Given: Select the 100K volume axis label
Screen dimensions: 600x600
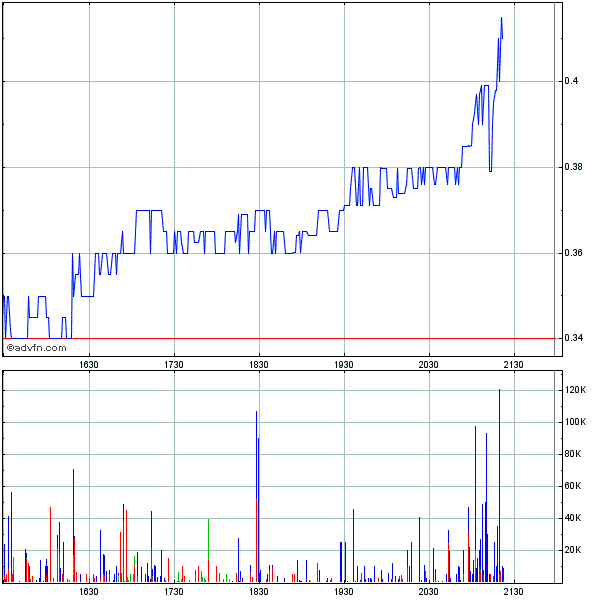Looking at the screenshot, I should click(575, 422).
